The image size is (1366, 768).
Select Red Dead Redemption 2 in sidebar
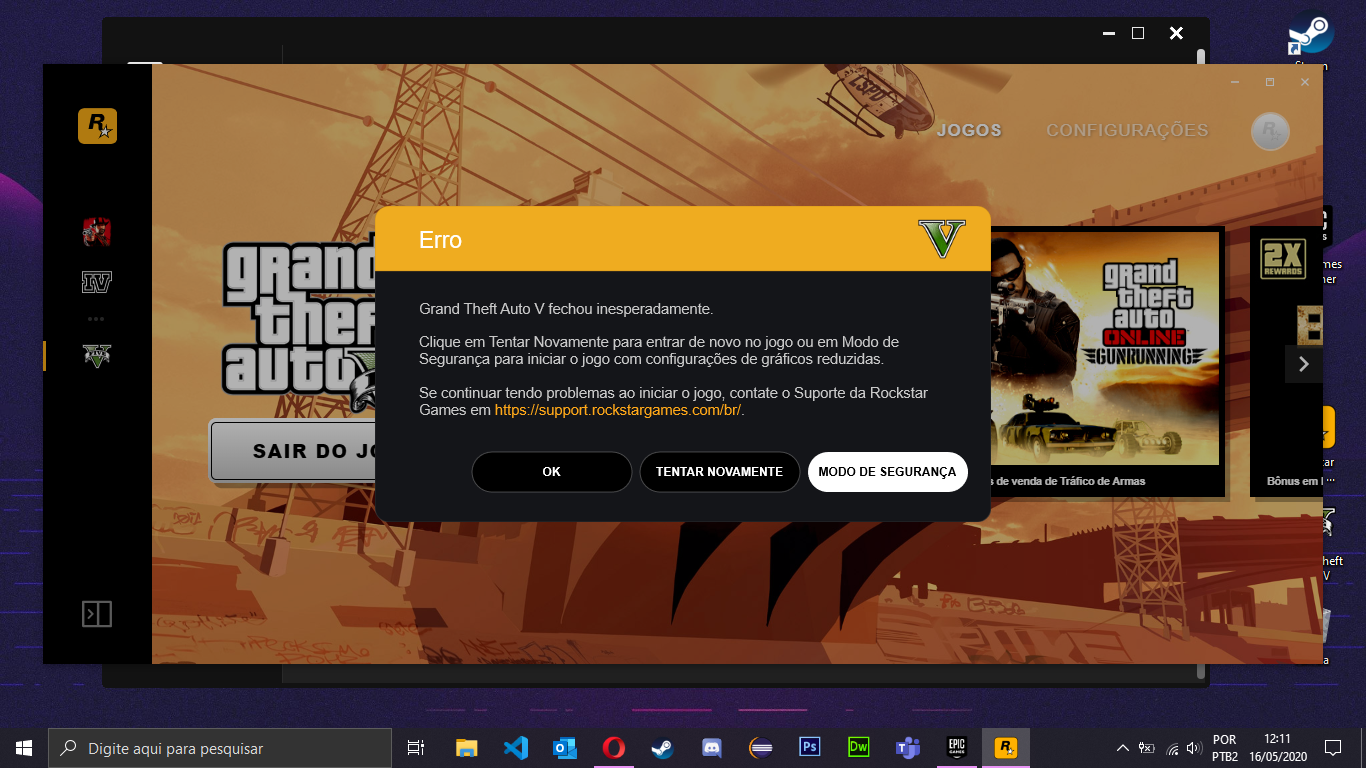pyautogui.click(x=97, y=232)
